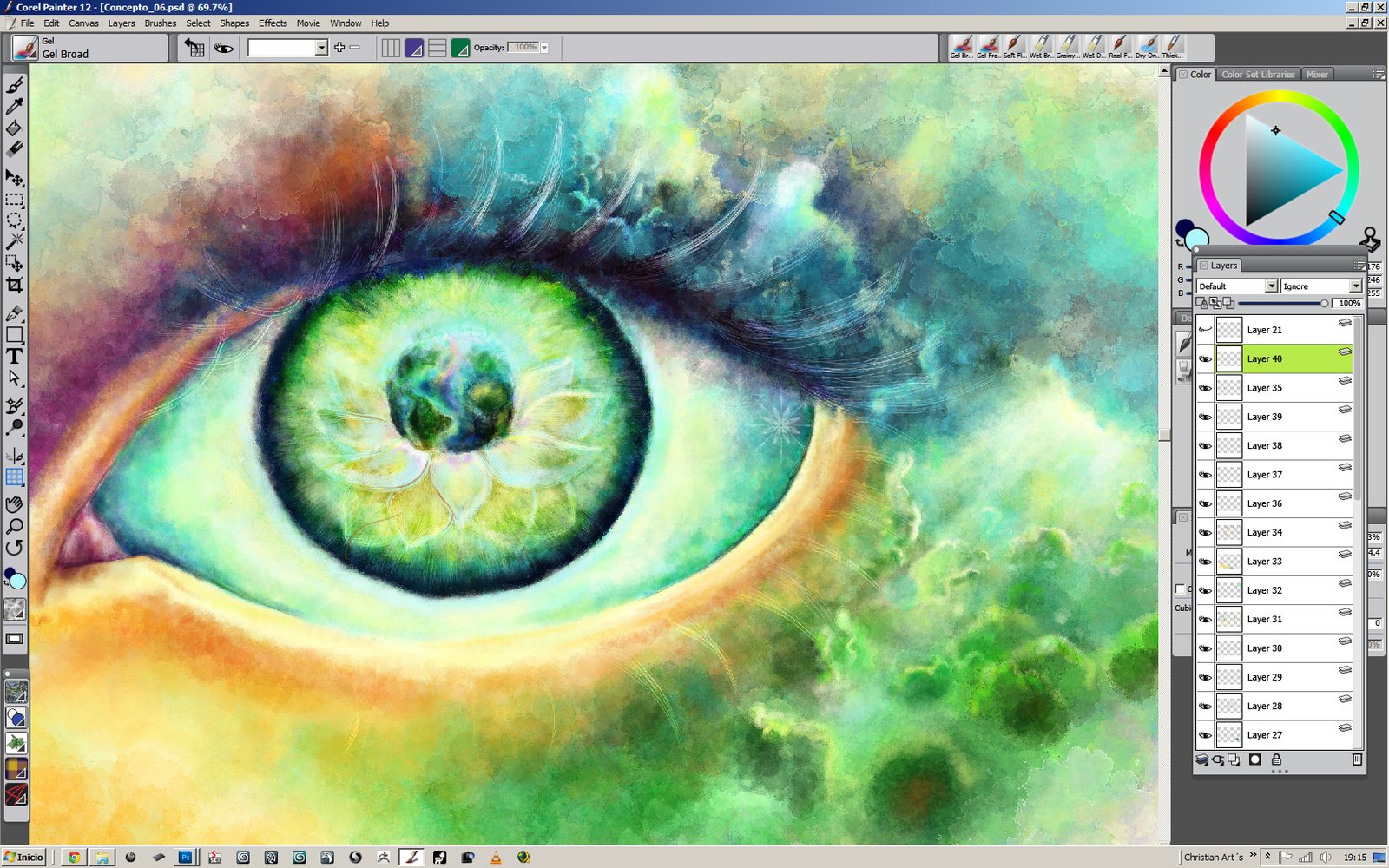Click the Inicio start button

point(24,857)
